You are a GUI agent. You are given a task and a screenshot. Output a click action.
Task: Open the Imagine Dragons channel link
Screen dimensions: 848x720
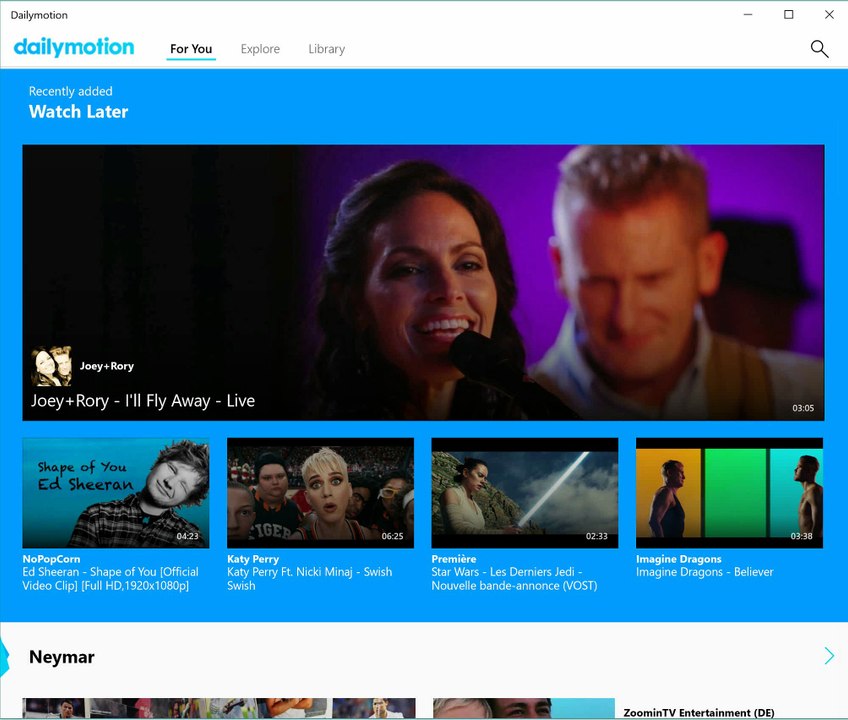[x=679, y=559]
